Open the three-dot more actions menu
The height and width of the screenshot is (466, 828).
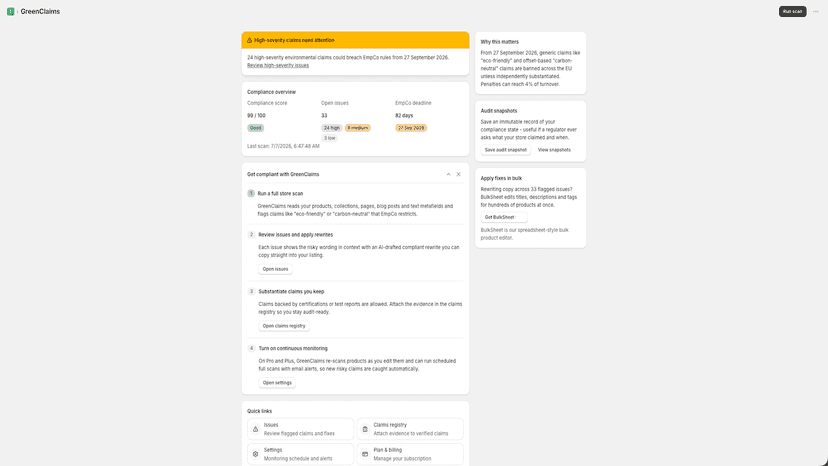pos(816,11)
